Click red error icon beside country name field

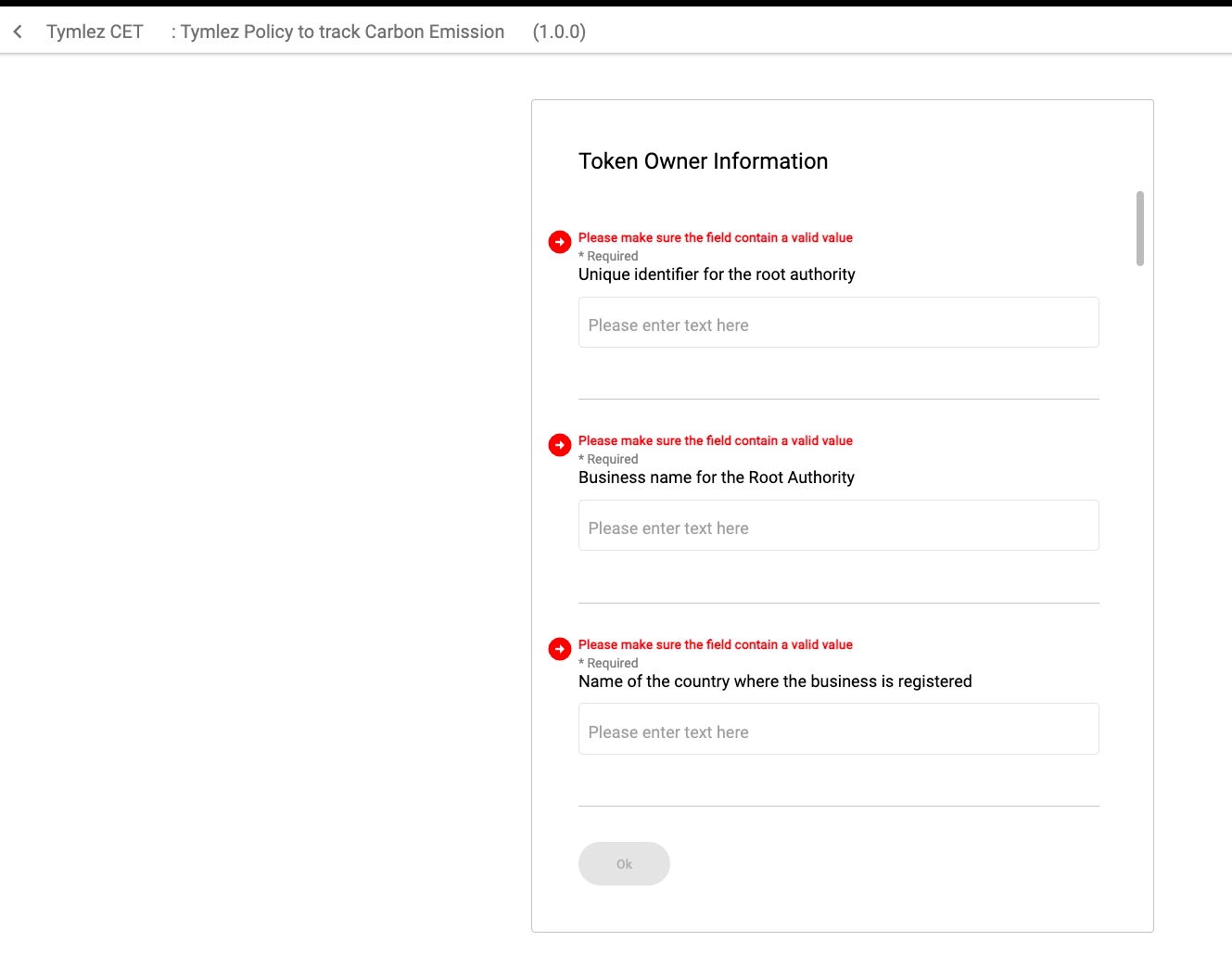pyautogui.click(x=560, y=649)
